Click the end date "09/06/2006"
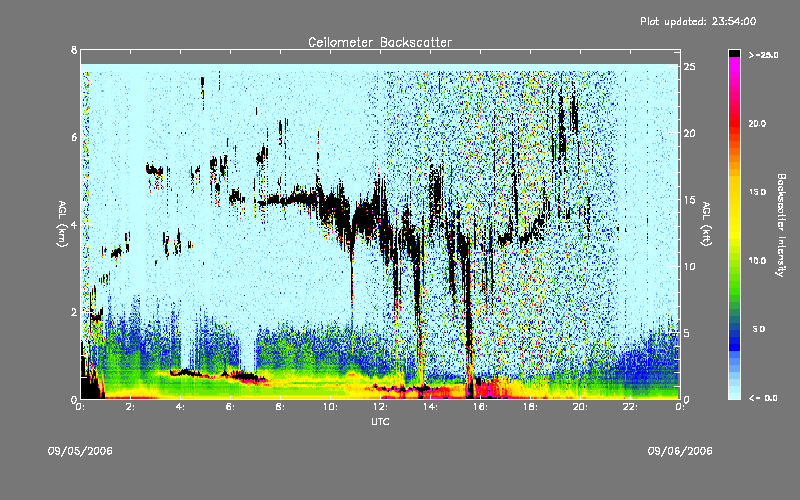800x500 pixels. pos(680,451)
